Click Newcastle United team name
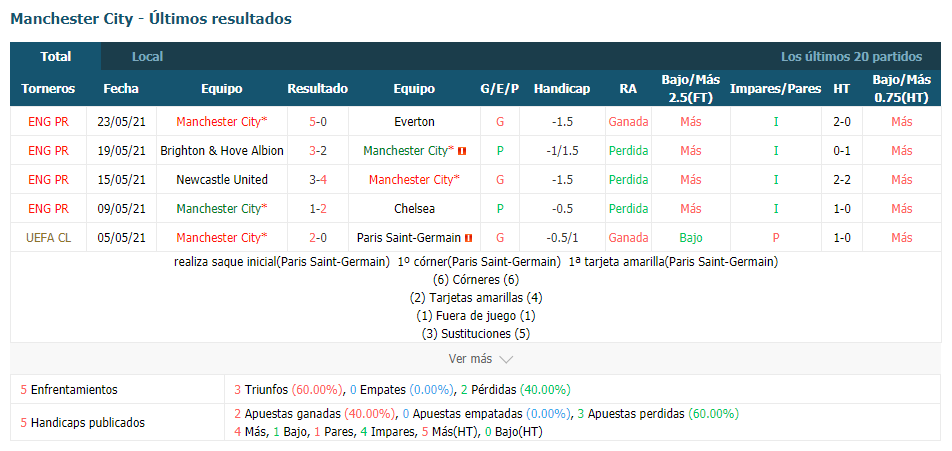The width and height of the screenshot is (952, 451). tap(222, 180)
